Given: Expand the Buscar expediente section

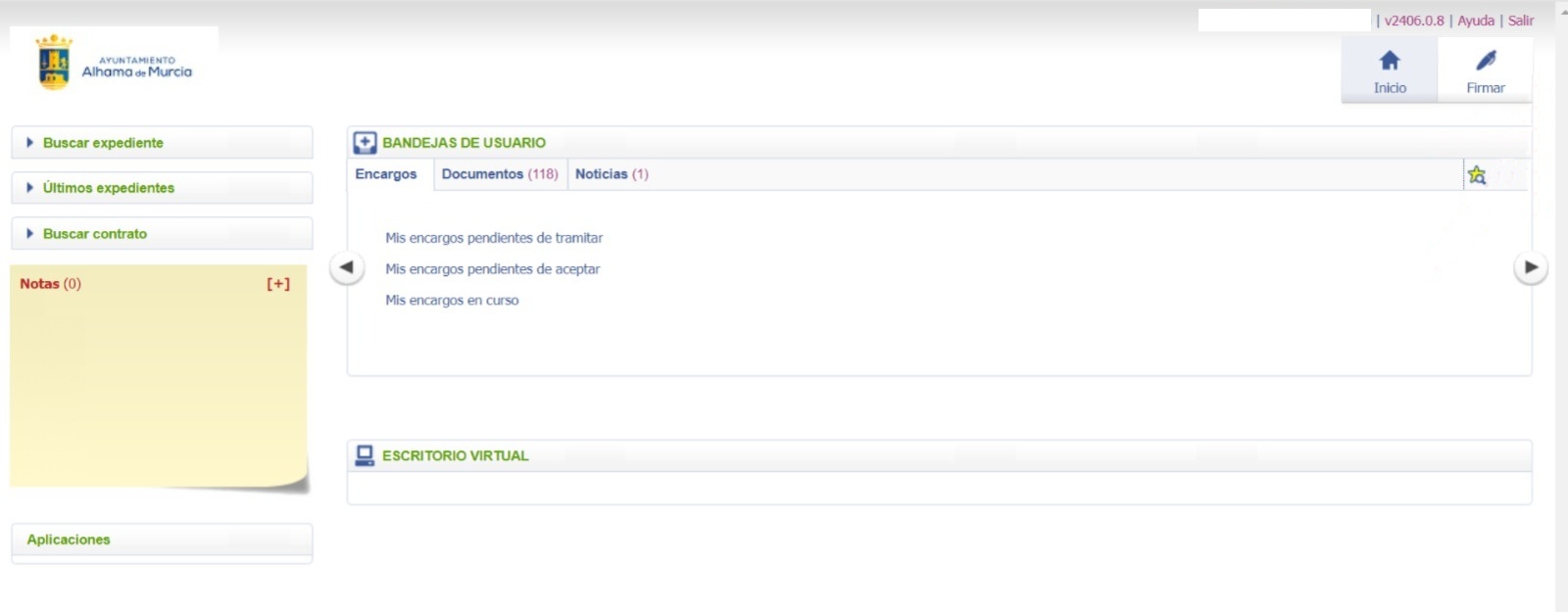Looking at the screenshot, I should (103, 143).
